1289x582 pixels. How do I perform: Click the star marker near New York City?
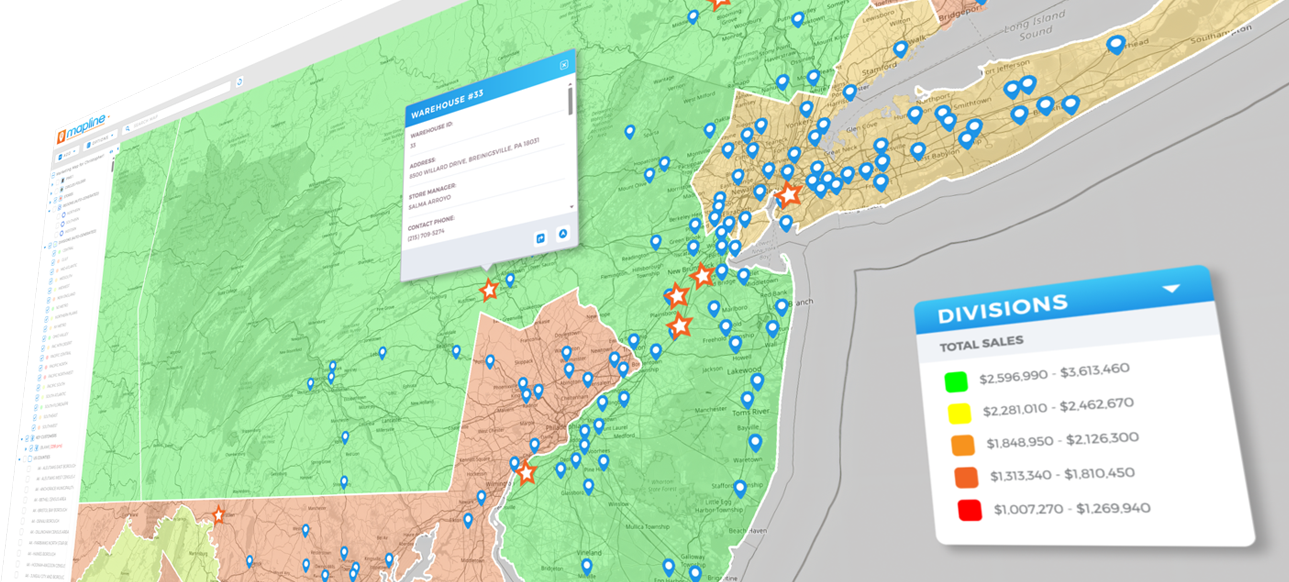pyautogui.click(x=789, y=194)
